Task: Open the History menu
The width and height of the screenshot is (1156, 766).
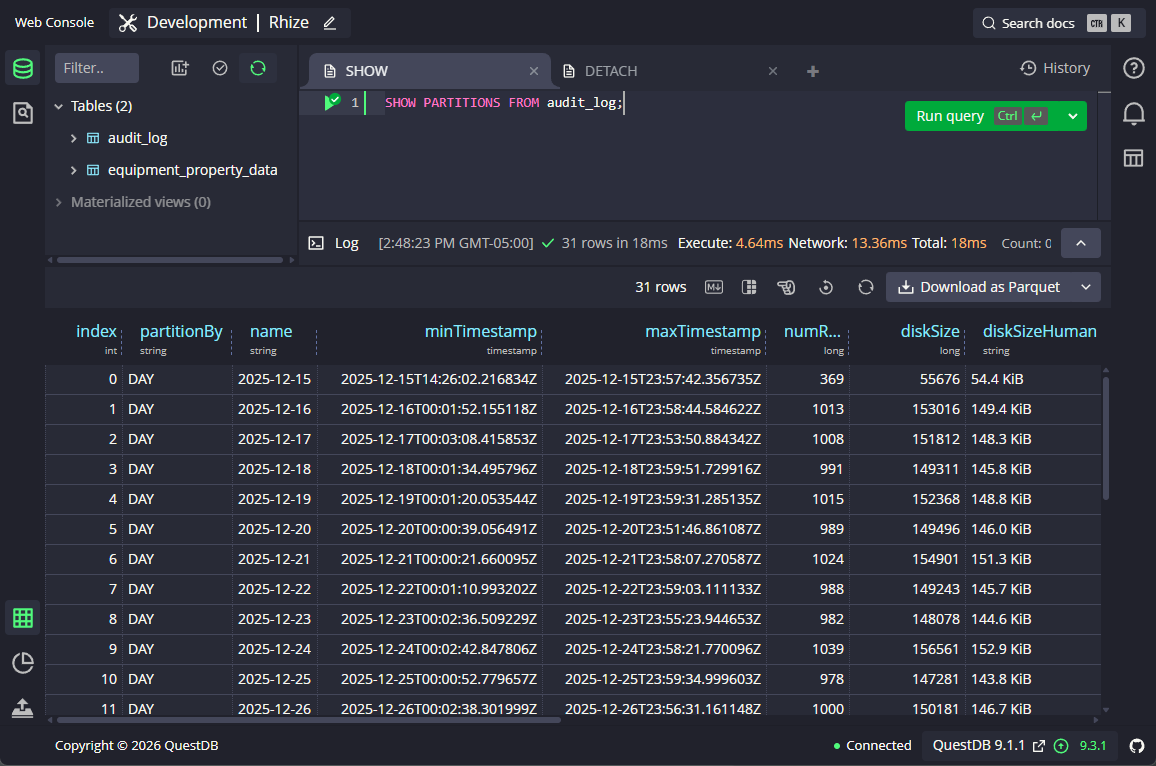Action: click(x=1056, y=67)
